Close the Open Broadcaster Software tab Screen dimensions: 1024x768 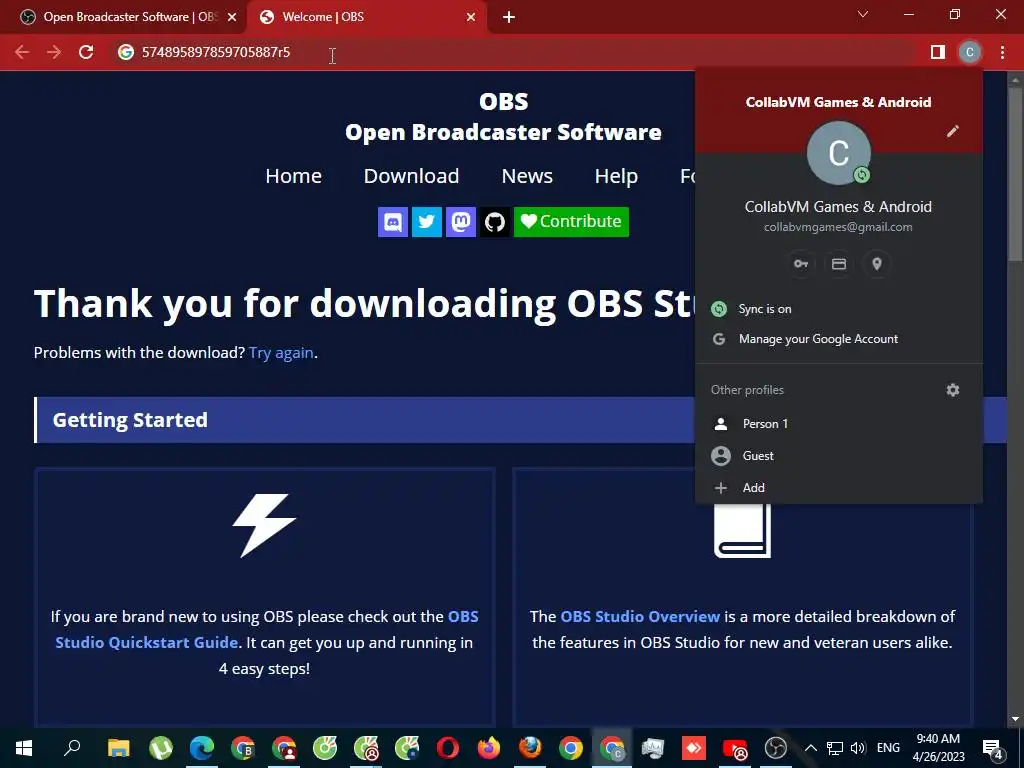click(x=232, y=17)
